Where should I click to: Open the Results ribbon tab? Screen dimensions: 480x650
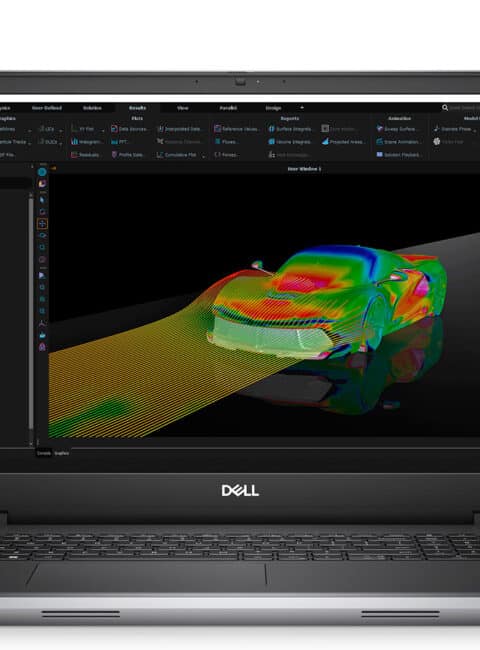point(137,108)
